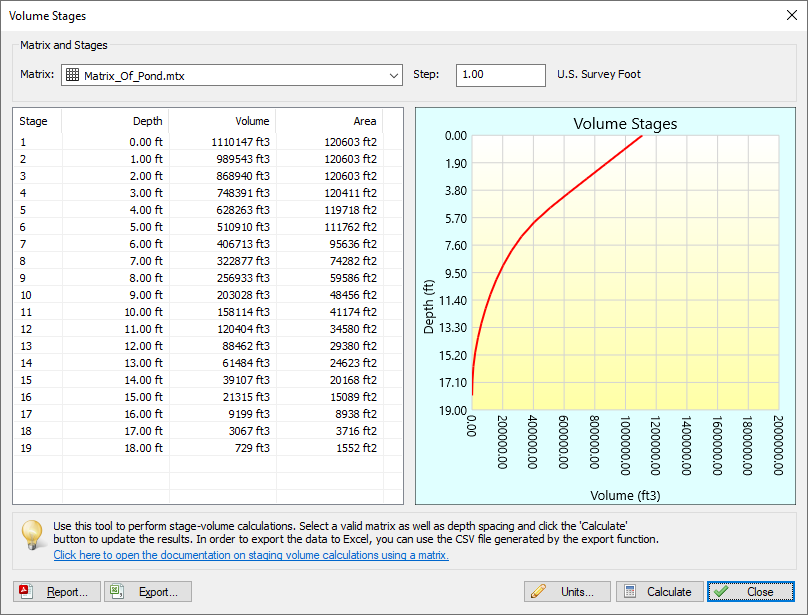Click the PDF icon on Report button

click(26, 591)
